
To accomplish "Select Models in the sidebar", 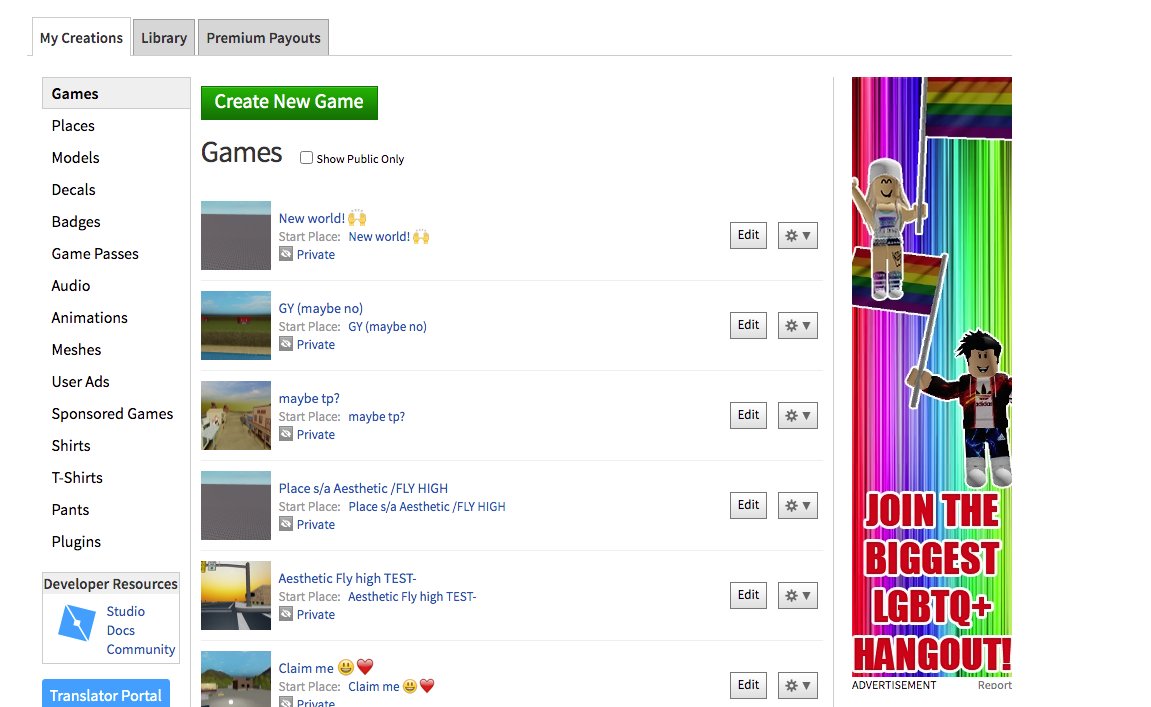I will 76,158.
